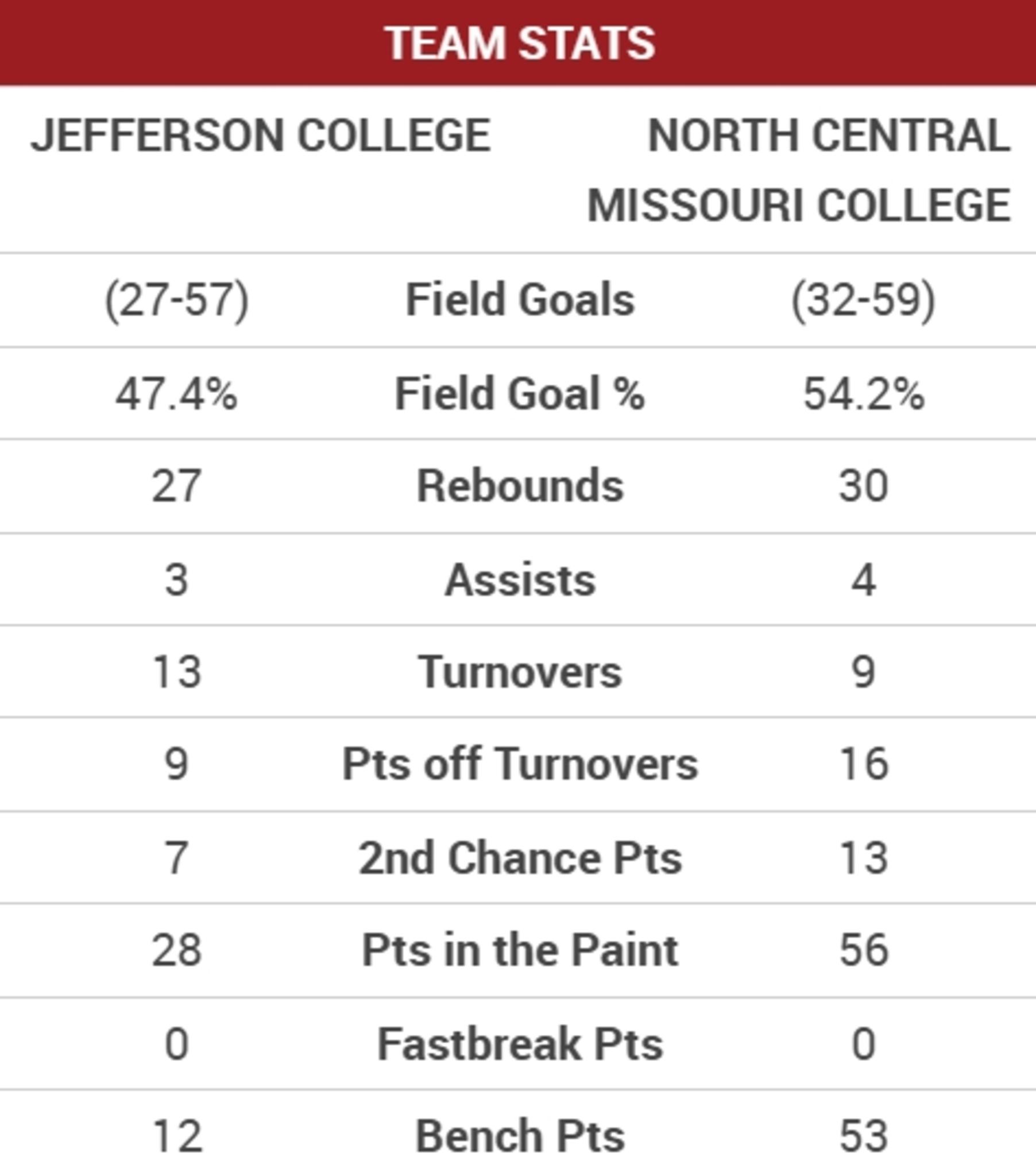Viewport: 1036px width, 1176px height.
Task: Click the Turnovers stat label
Action: coord(520,672)
